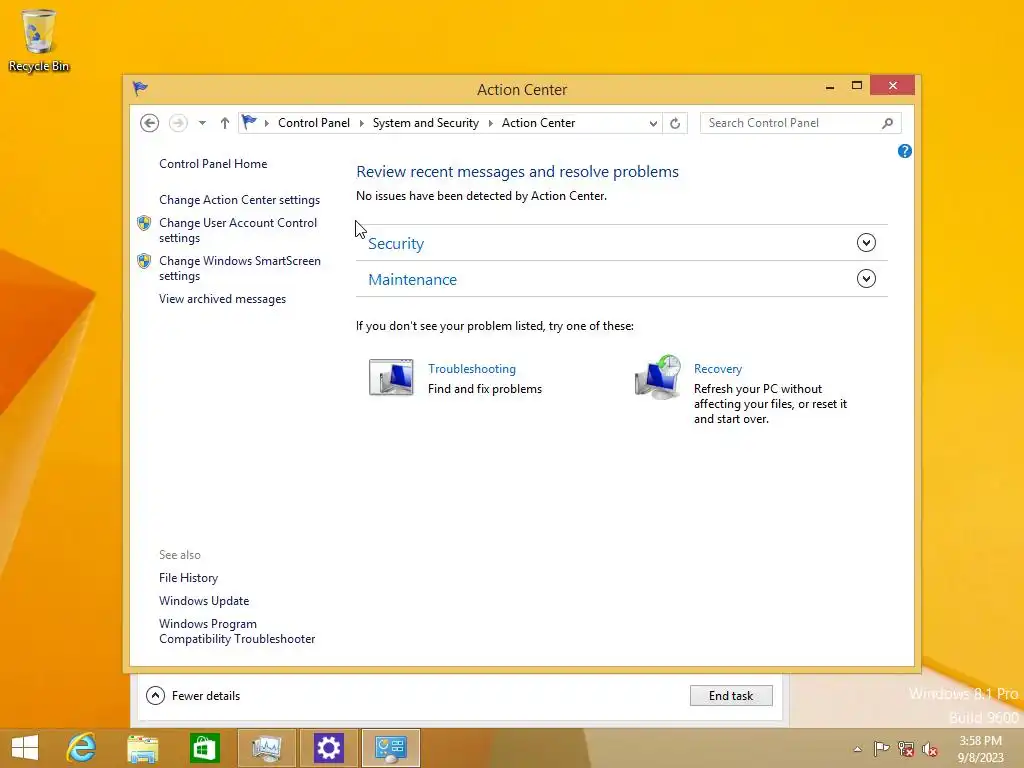Screen dimensions: 1024x768
Task: Maximize the Action Center window
Action: [x=857, y=86]
